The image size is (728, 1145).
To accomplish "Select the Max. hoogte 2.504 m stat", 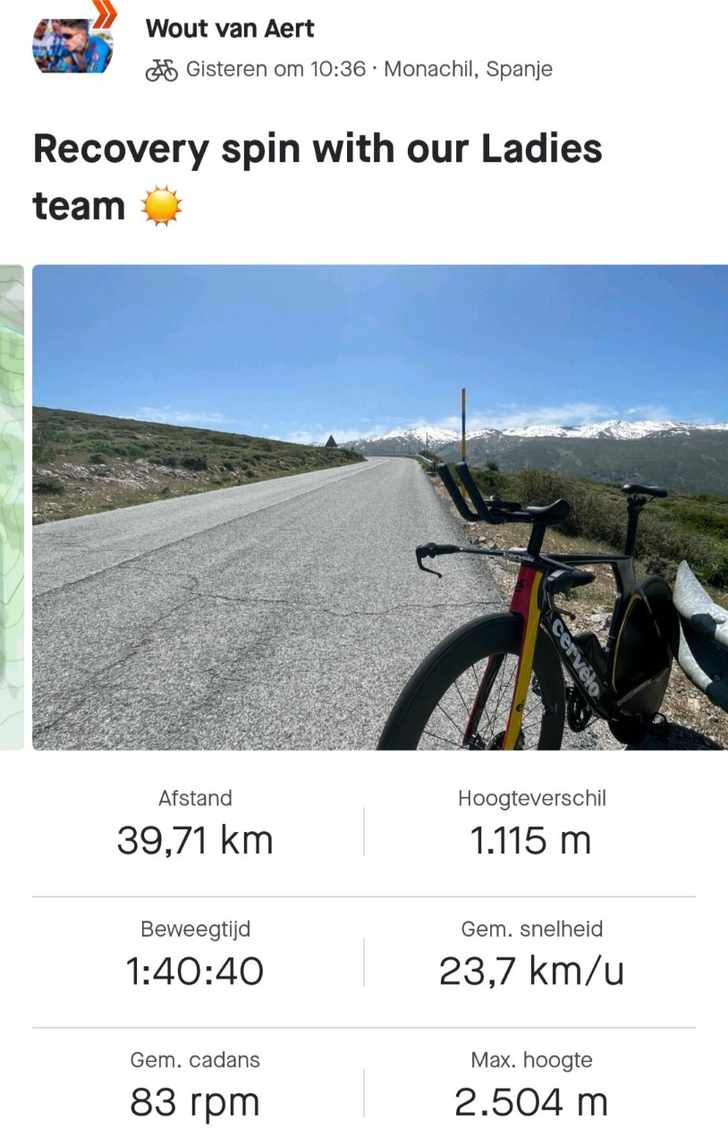I will click(531, 1084).
